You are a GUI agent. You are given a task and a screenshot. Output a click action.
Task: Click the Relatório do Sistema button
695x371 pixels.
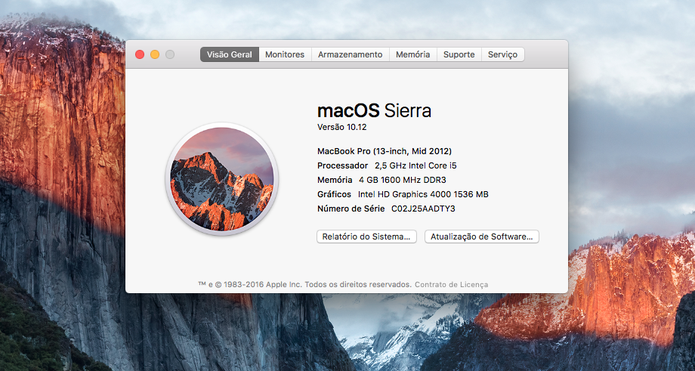pos(366,237)
